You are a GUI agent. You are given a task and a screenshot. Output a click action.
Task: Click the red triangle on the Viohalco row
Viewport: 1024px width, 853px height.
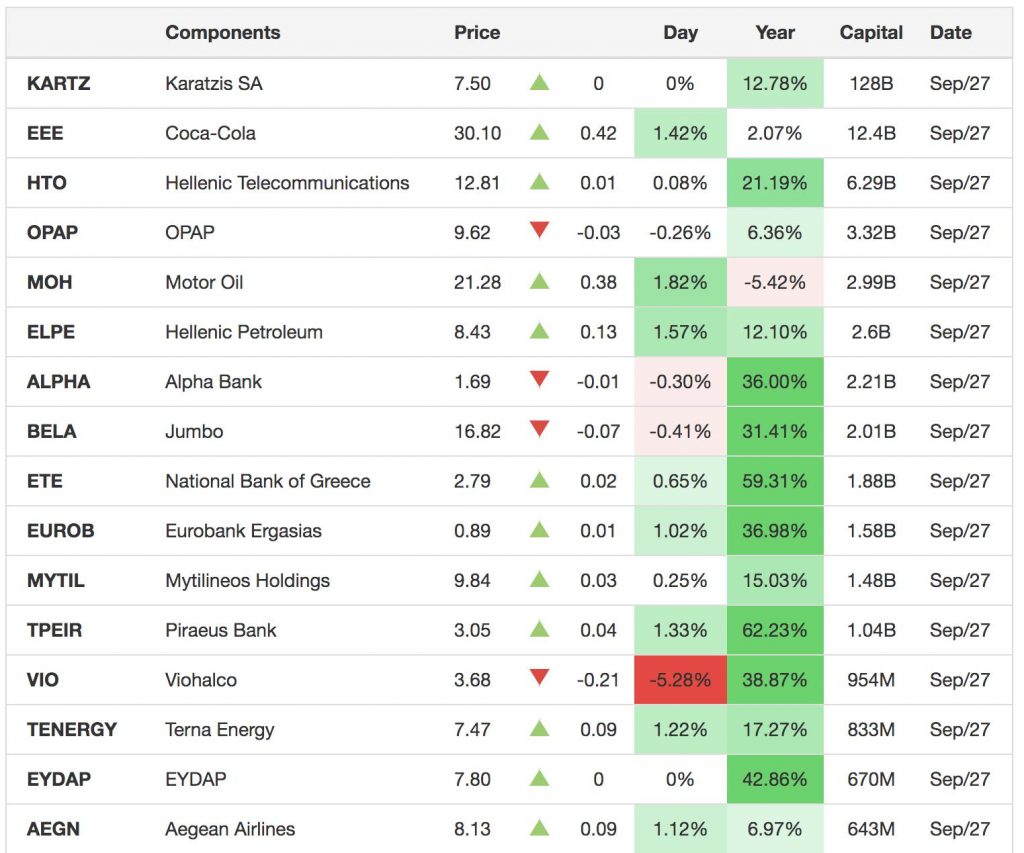pos(539,679)
